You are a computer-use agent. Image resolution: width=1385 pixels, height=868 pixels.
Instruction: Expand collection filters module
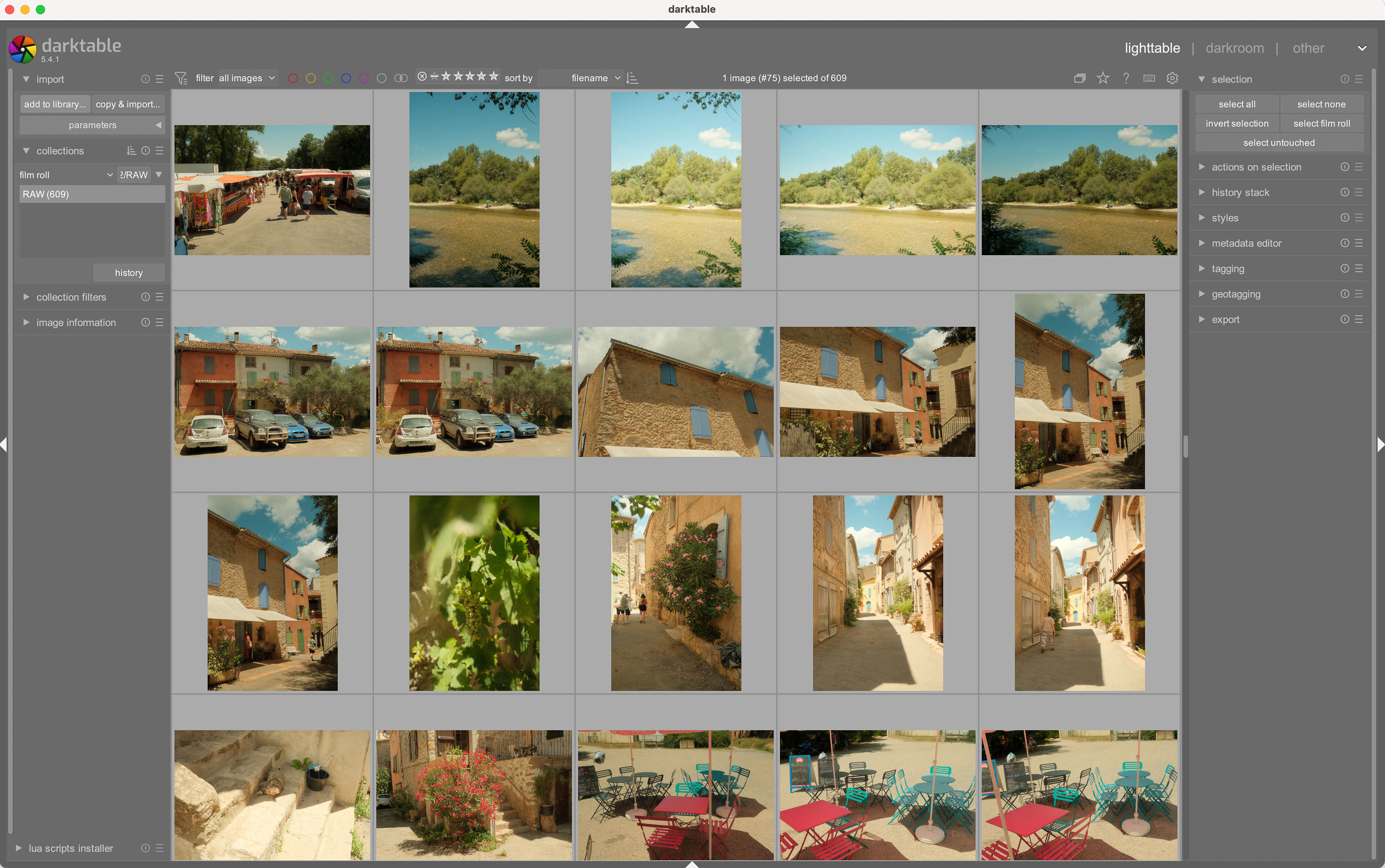(26, 297)
